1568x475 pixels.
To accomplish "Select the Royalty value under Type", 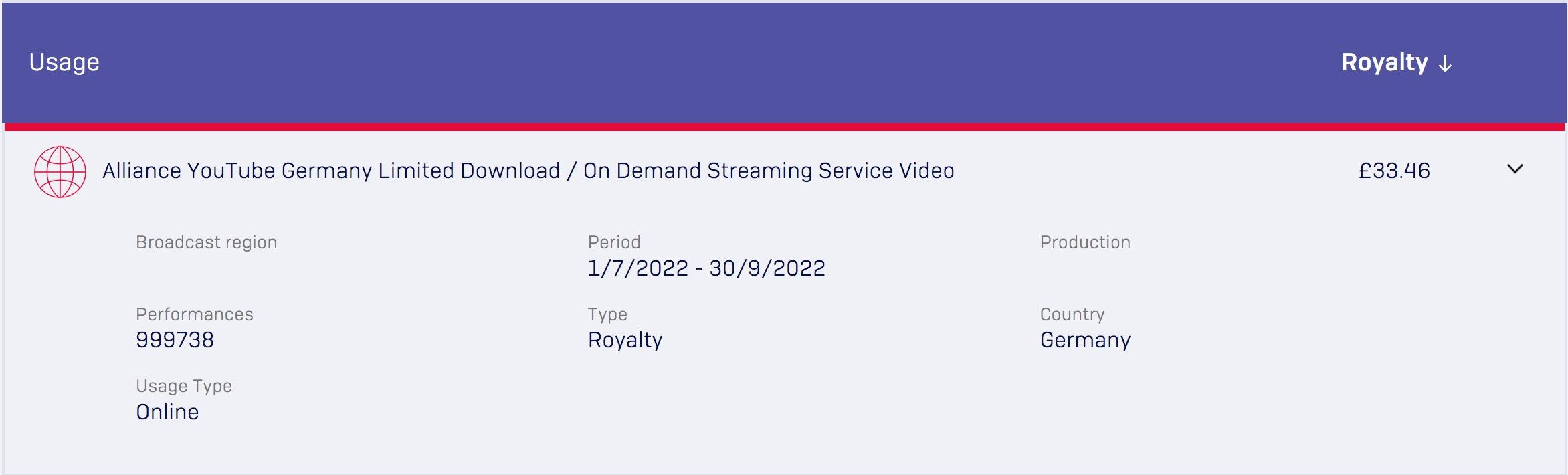I will 625,340.
